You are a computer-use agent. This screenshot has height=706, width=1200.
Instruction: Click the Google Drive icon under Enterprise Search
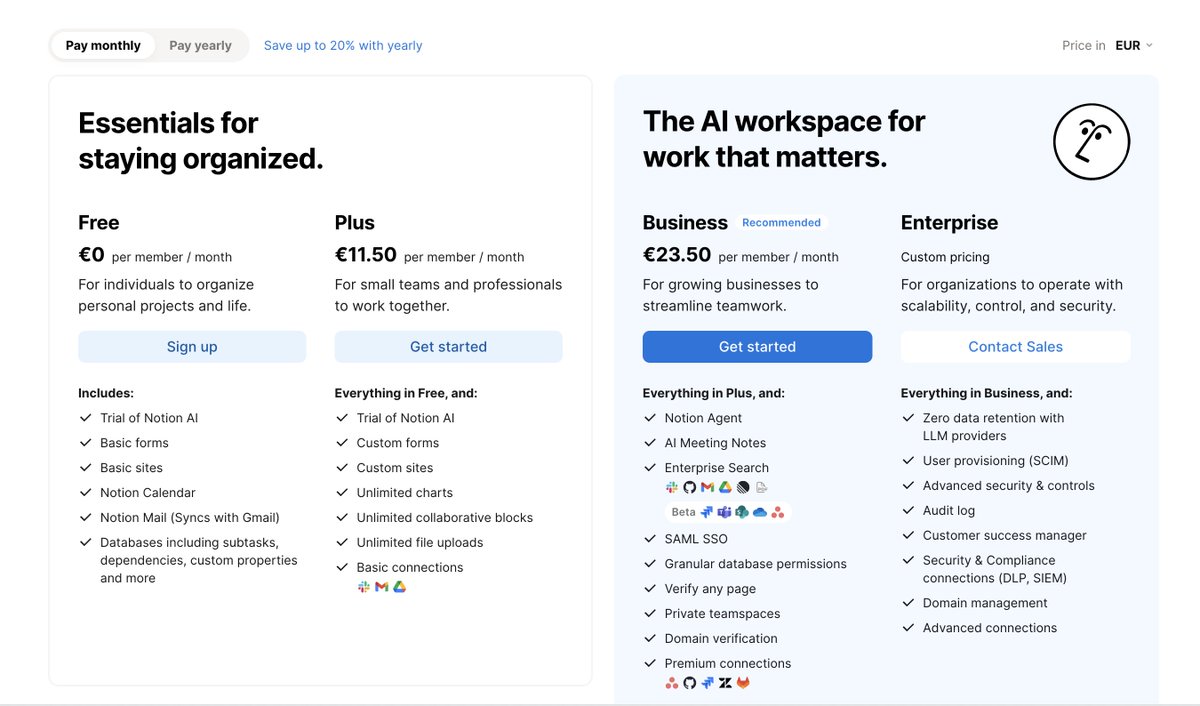tap(725, 487)
